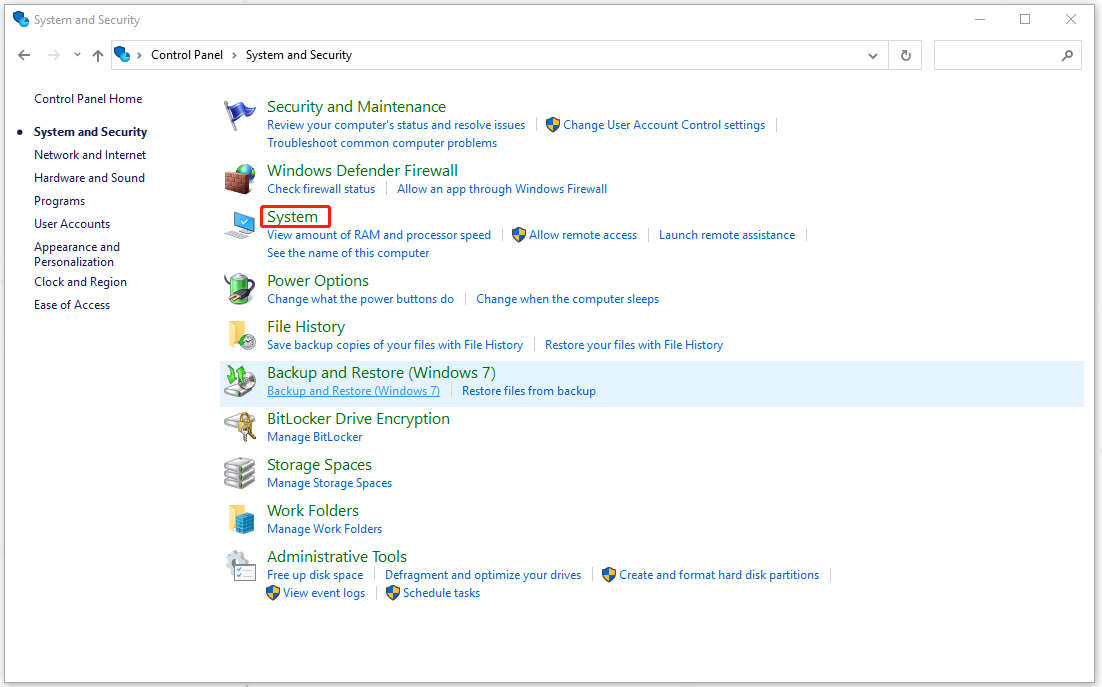Click the shield icon beside Change User Account Control
This screenshot has width=1102, height=687.
tap(553, 124)
